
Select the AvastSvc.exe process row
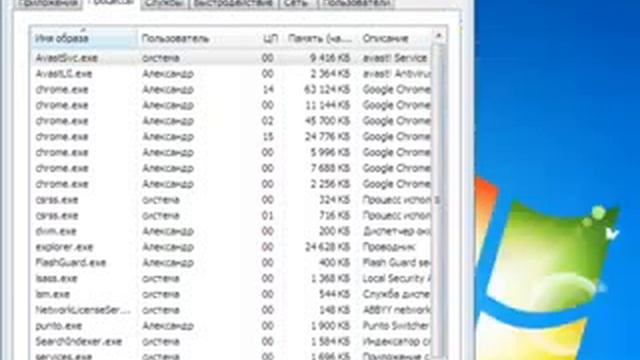(x=231, y=58)
